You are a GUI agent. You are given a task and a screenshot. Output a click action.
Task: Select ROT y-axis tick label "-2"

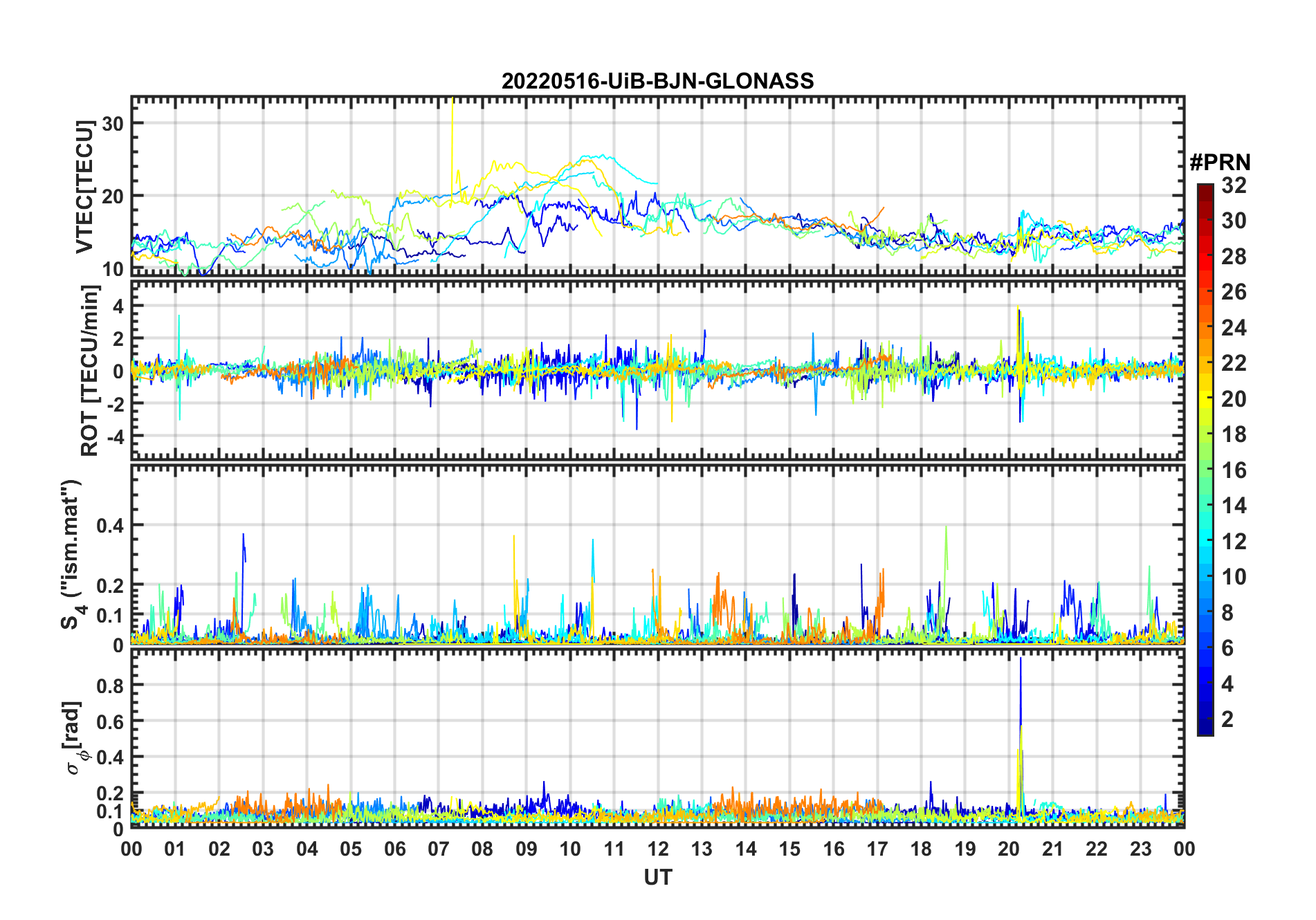pyautogui.click(x=114, y=404)
